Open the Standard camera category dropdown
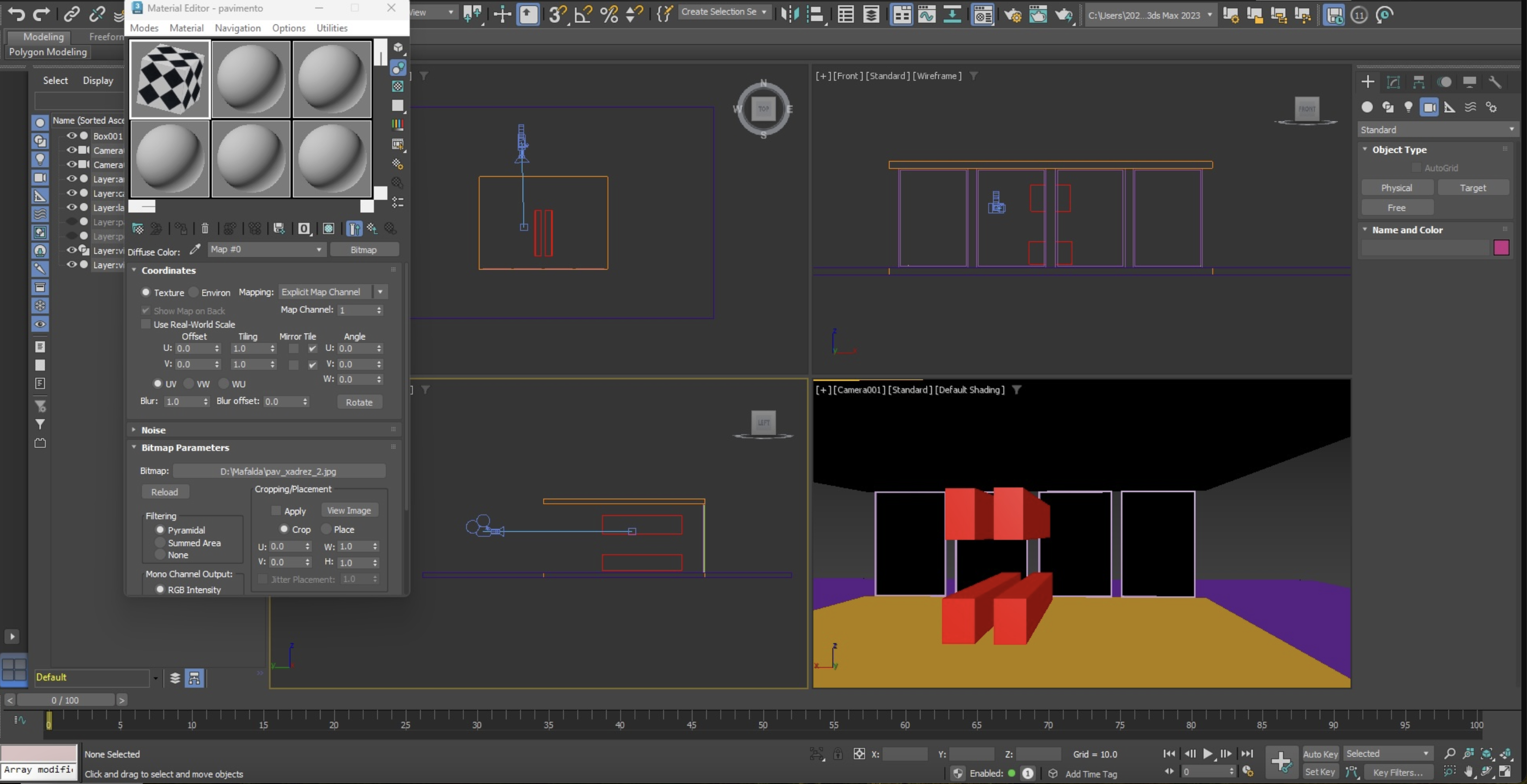 1436,130
